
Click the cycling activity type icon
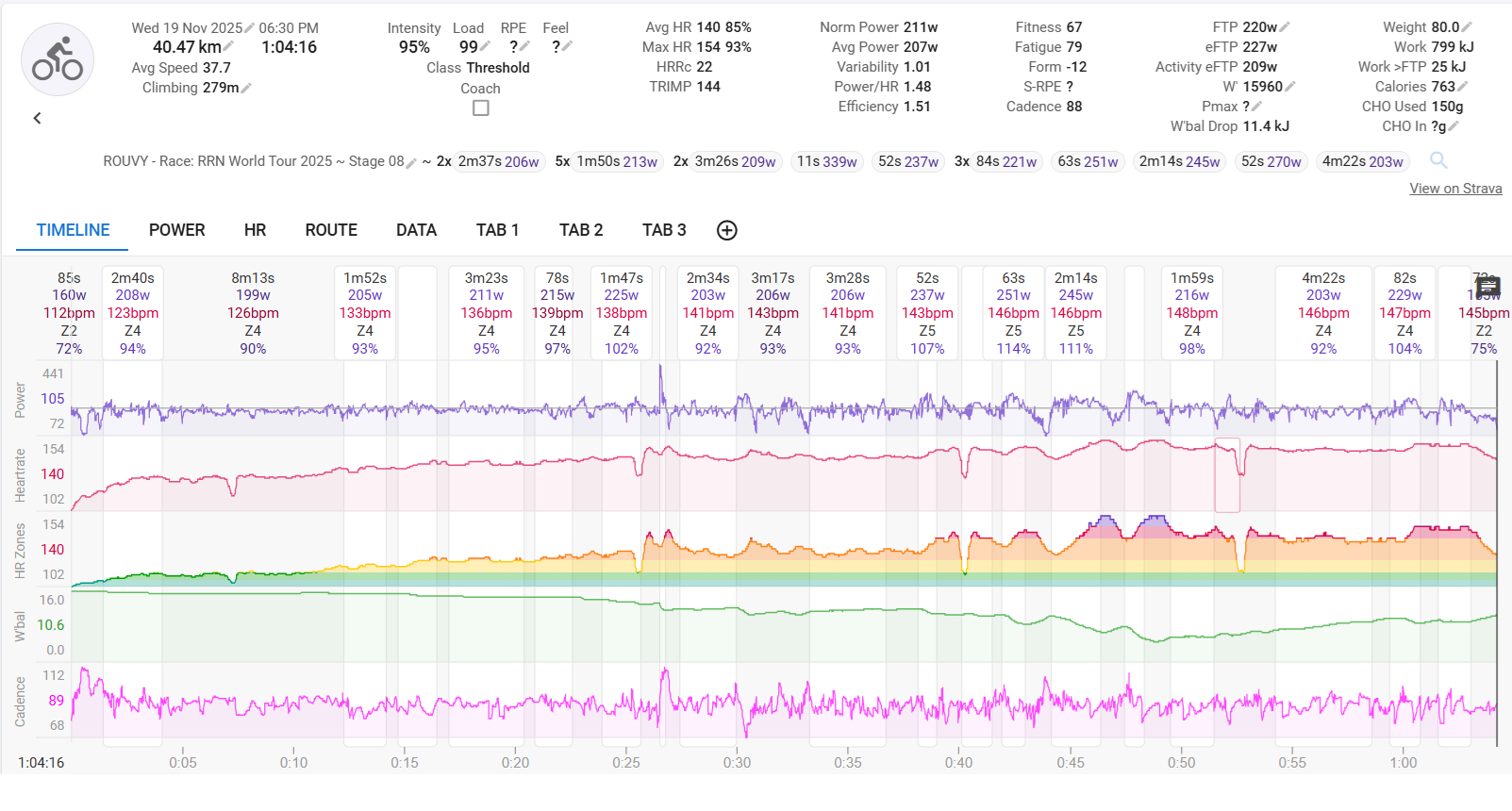pos(58,59)
